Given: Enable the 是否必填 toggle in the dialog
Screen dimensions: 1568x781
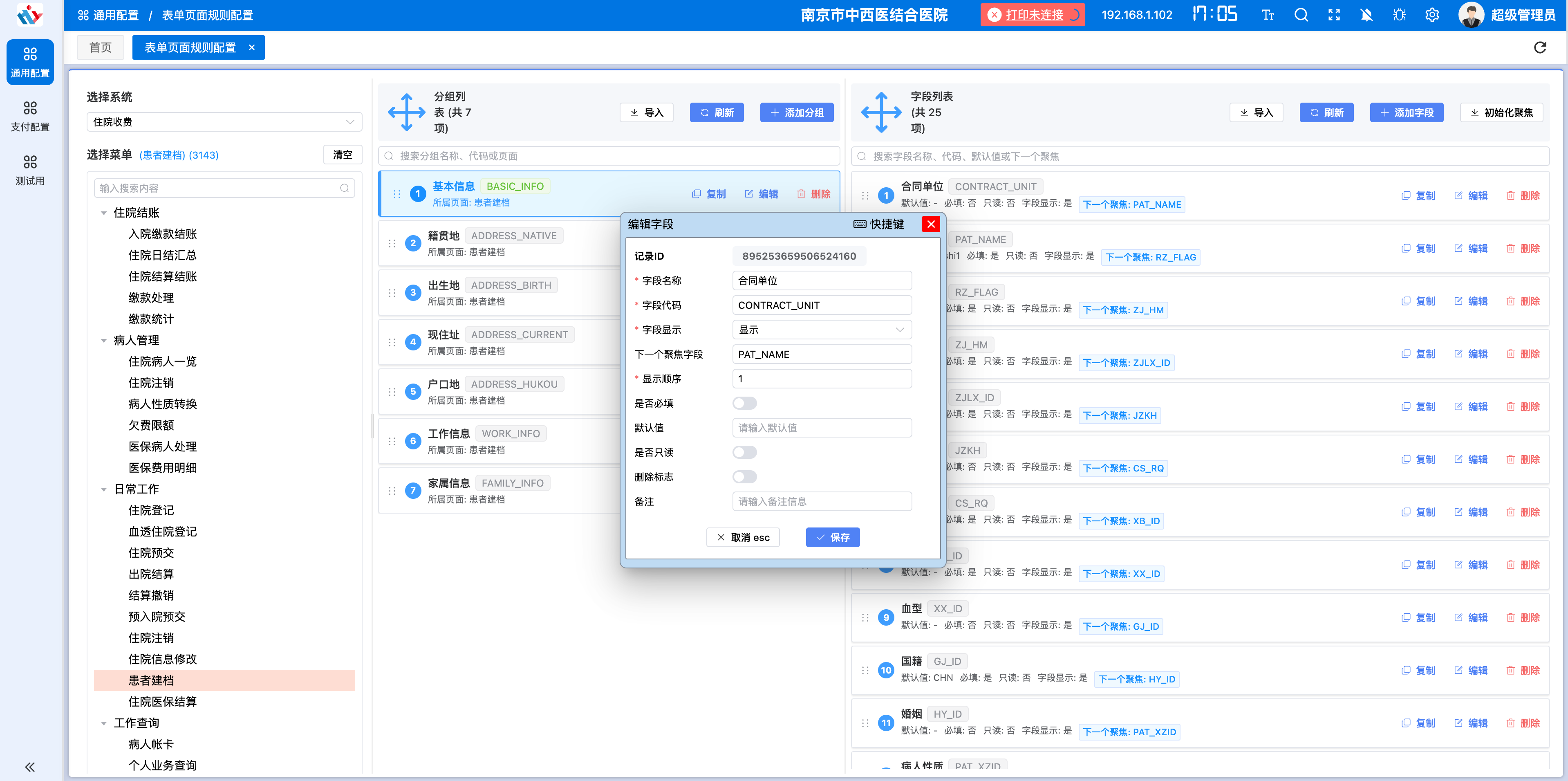Looking at the screenshot, I should click(x=744, y=402).
